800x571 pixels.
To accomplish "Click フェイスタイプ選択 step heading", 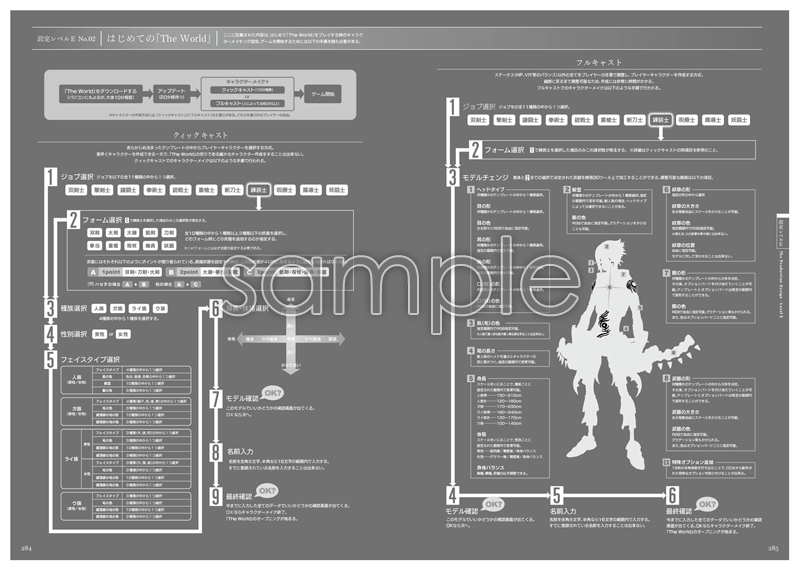I will (90, 359).
